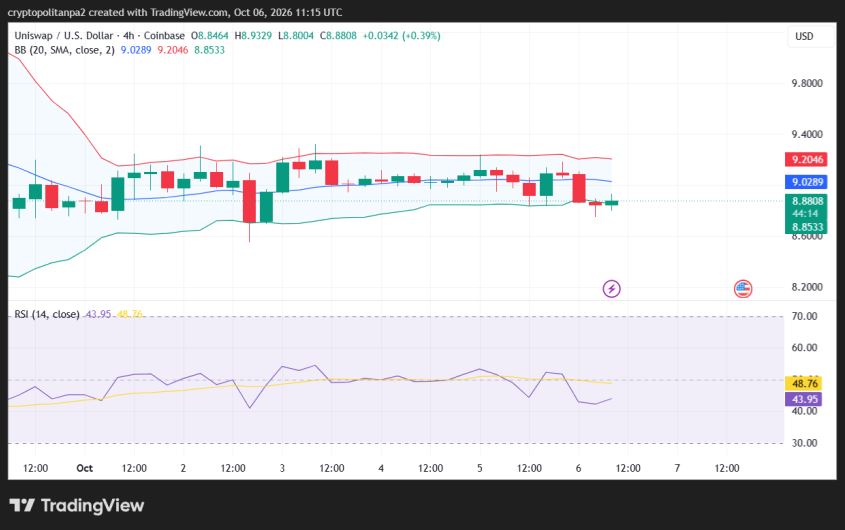Click the blue 9.0289 basis price label
This screenshot has height=530, width=845.
806,182
